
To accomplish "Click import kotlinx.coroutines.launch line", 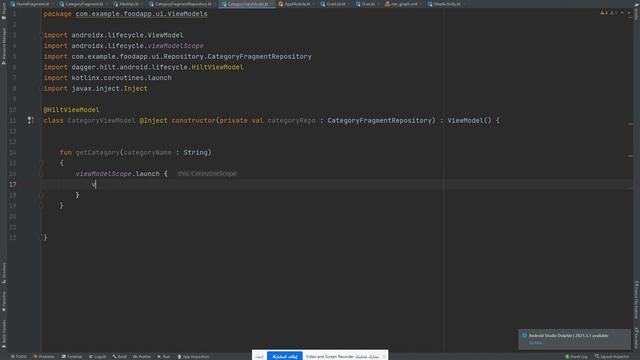I will (108, 78).
